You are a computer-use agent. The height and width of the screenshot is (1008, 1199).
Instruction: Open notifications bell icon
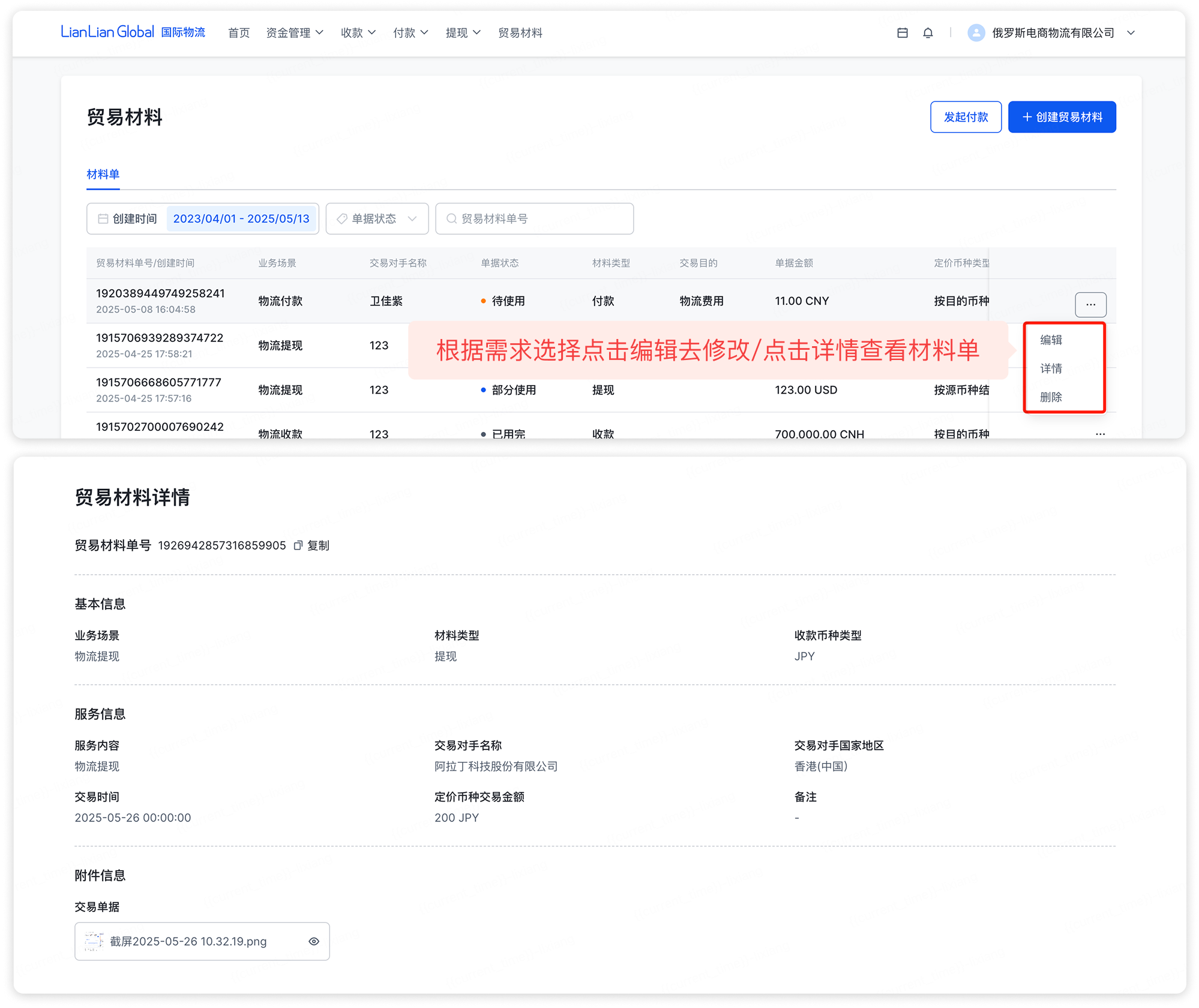point(928,33)
